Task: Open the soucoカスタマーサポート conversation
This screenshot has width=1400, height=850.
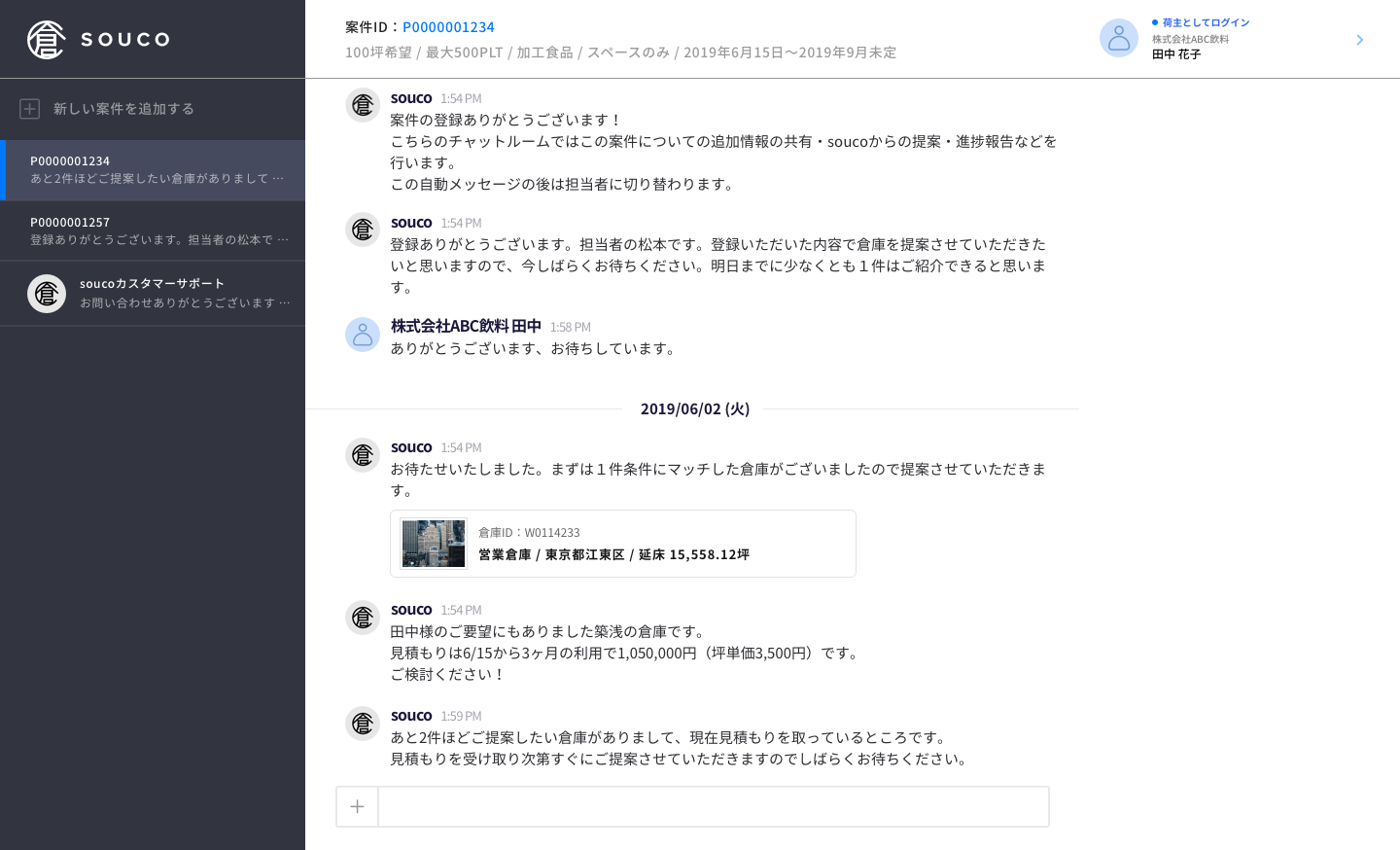Action: pos(153,293)
